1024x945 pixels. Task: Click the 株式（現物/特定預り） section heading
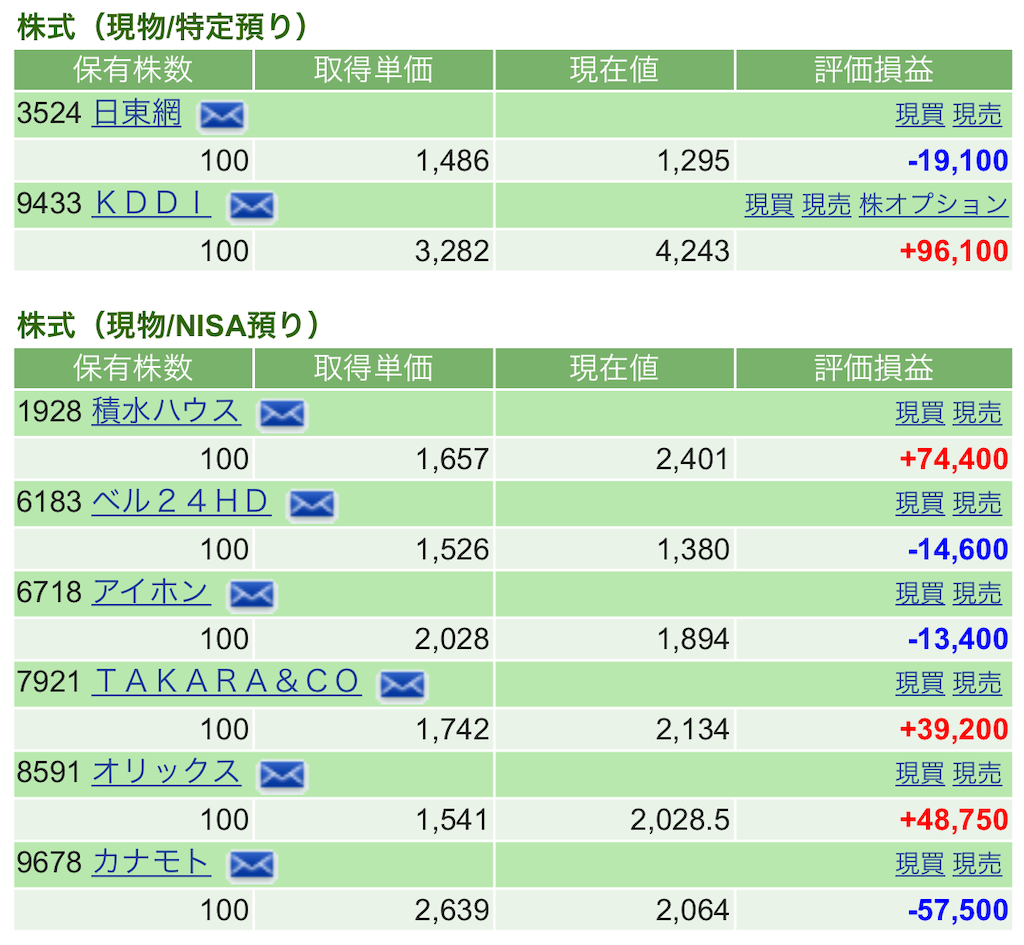point(161,27)
